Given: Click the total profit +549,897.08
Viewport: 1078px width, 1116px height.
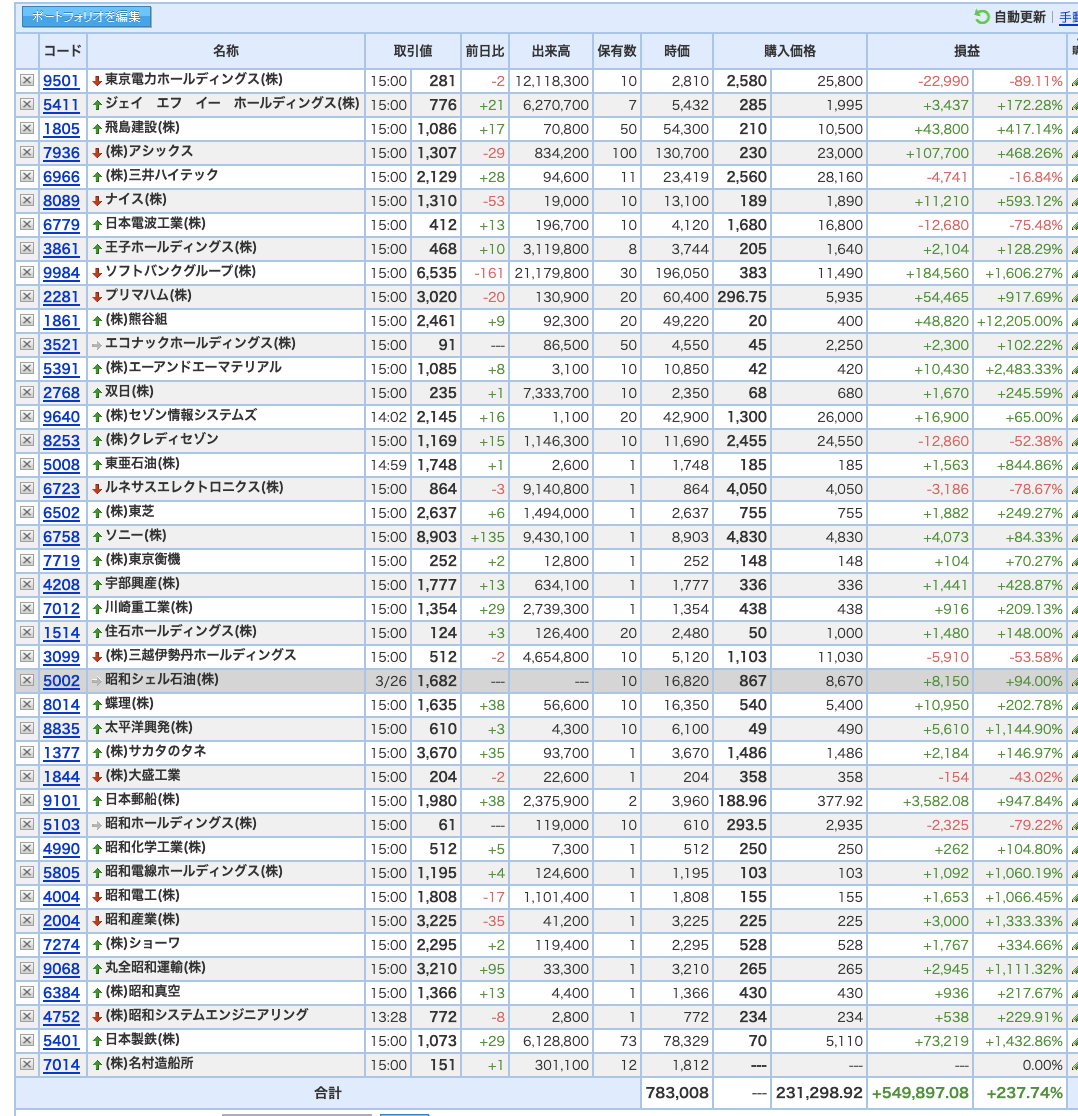Looking at the screenshot, I should [x=920, y=1093].
